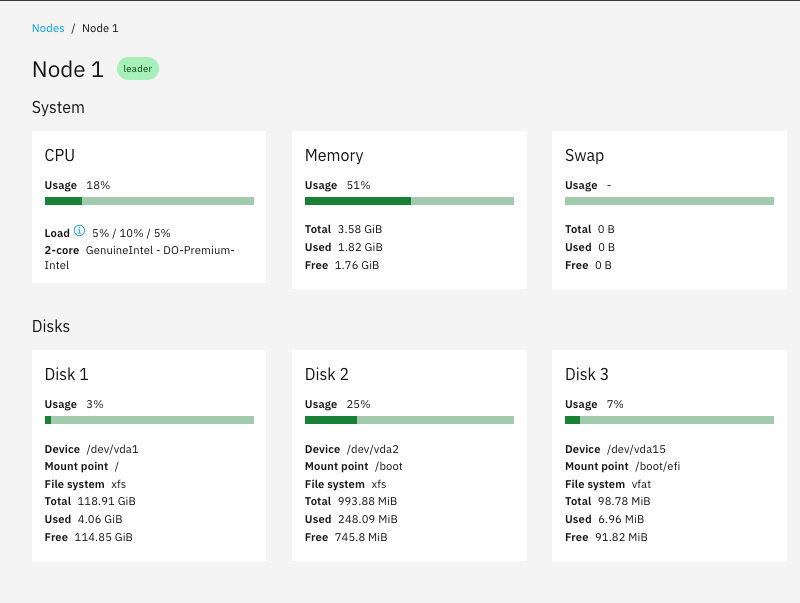Select Disk 1 free 114.85 GiB
Viewport: 800px width, 603px height.
coord(104,537)
